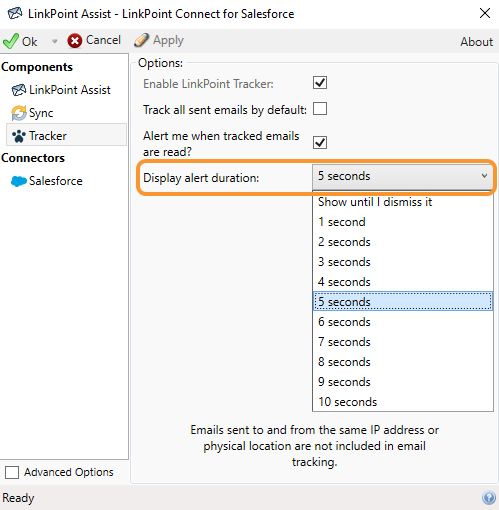Select the Tracker paw icon
Image resolution: width=499 pixels, height=510 pixels.
(19, 136)
